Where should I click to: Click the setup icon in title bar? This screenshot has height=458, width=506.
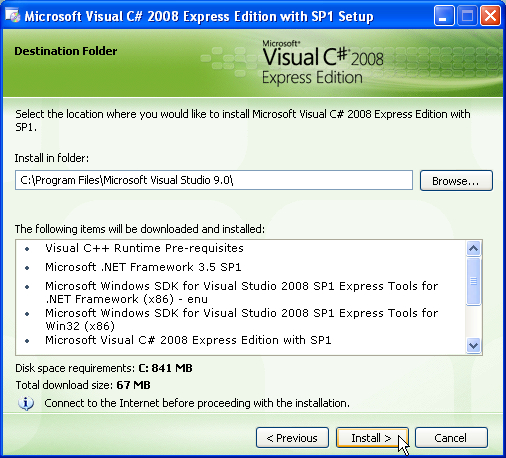pyautogui.click(x=12, y=16)
